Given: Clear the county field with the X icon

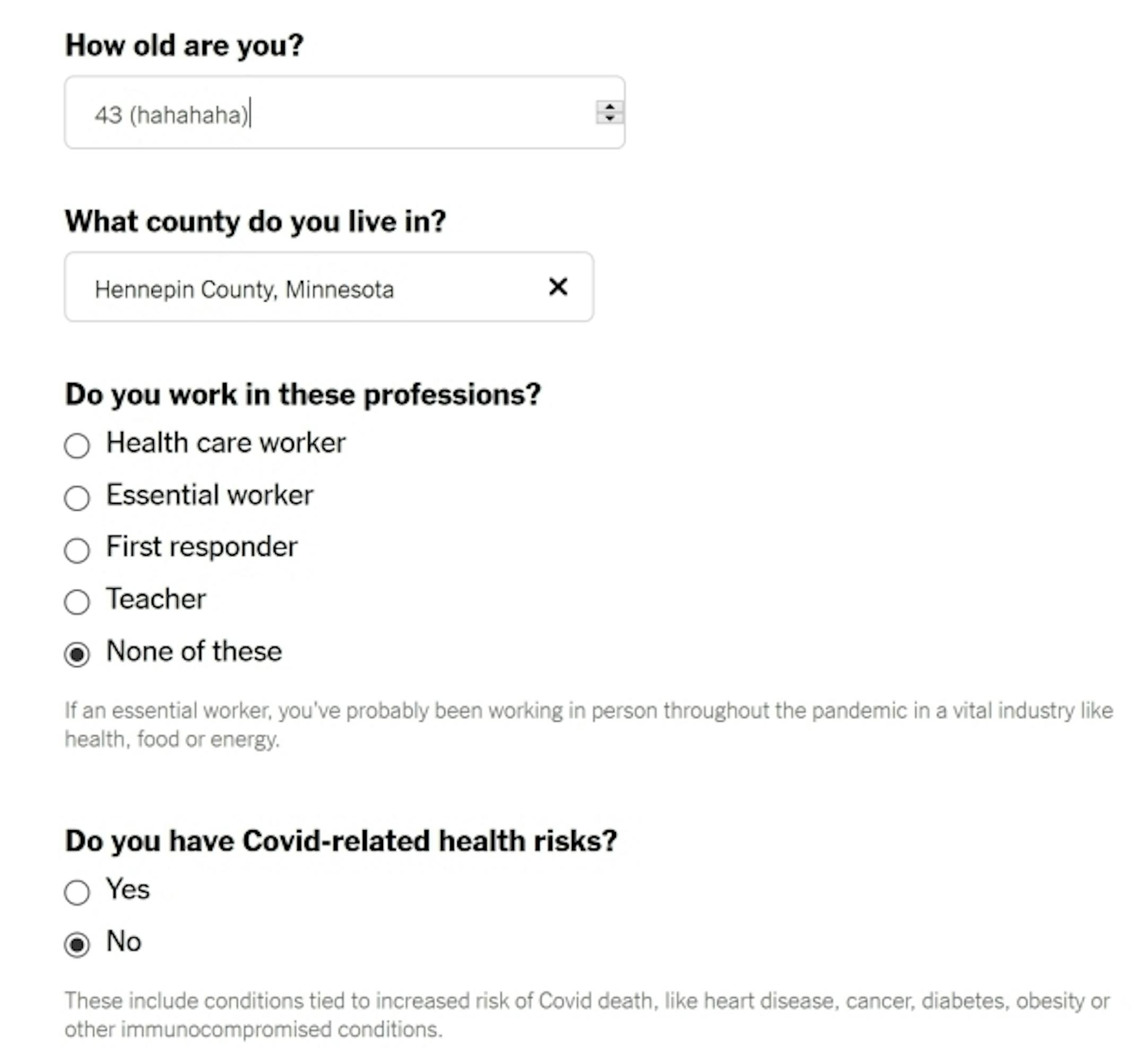Looking at the screenshot, I should click(x=558, y=287).
